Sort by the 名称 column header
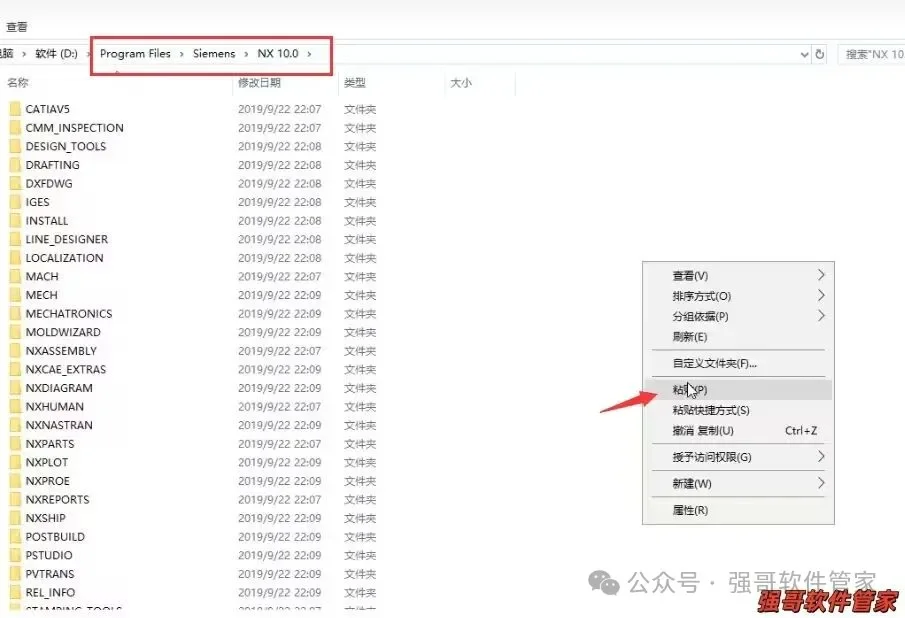The height and width of the screenshot is (618, 905). pyautogui.click(x=17, y=83)
